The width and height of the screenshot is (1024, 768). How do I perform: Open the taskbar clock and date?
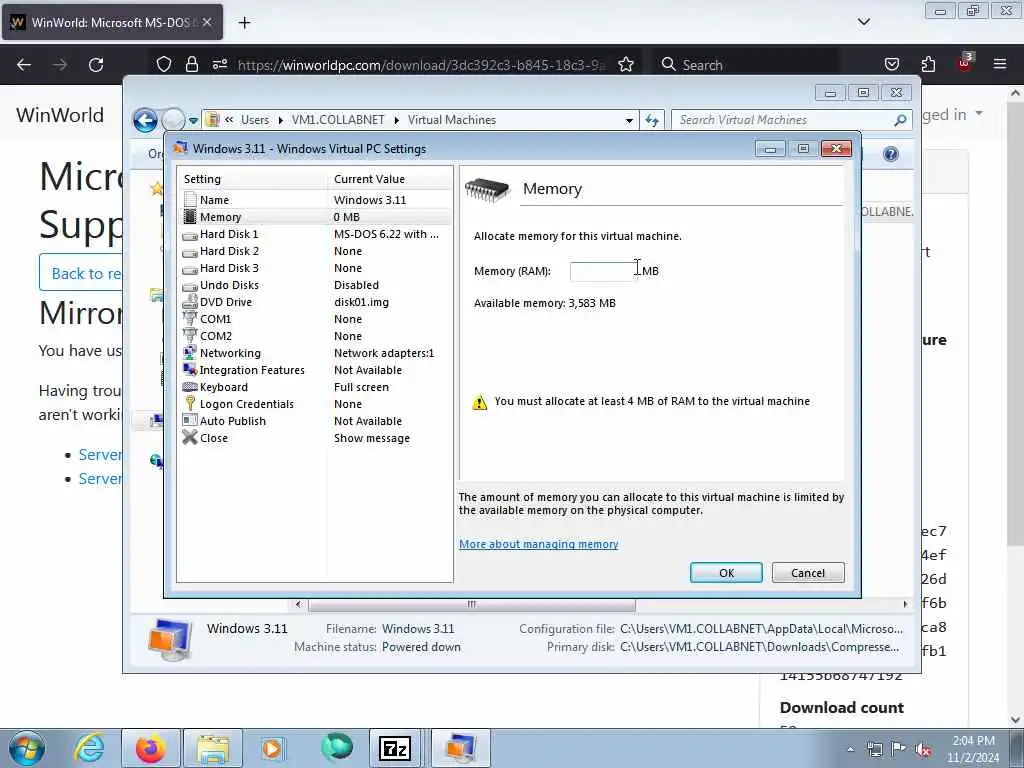click(973, 749)
